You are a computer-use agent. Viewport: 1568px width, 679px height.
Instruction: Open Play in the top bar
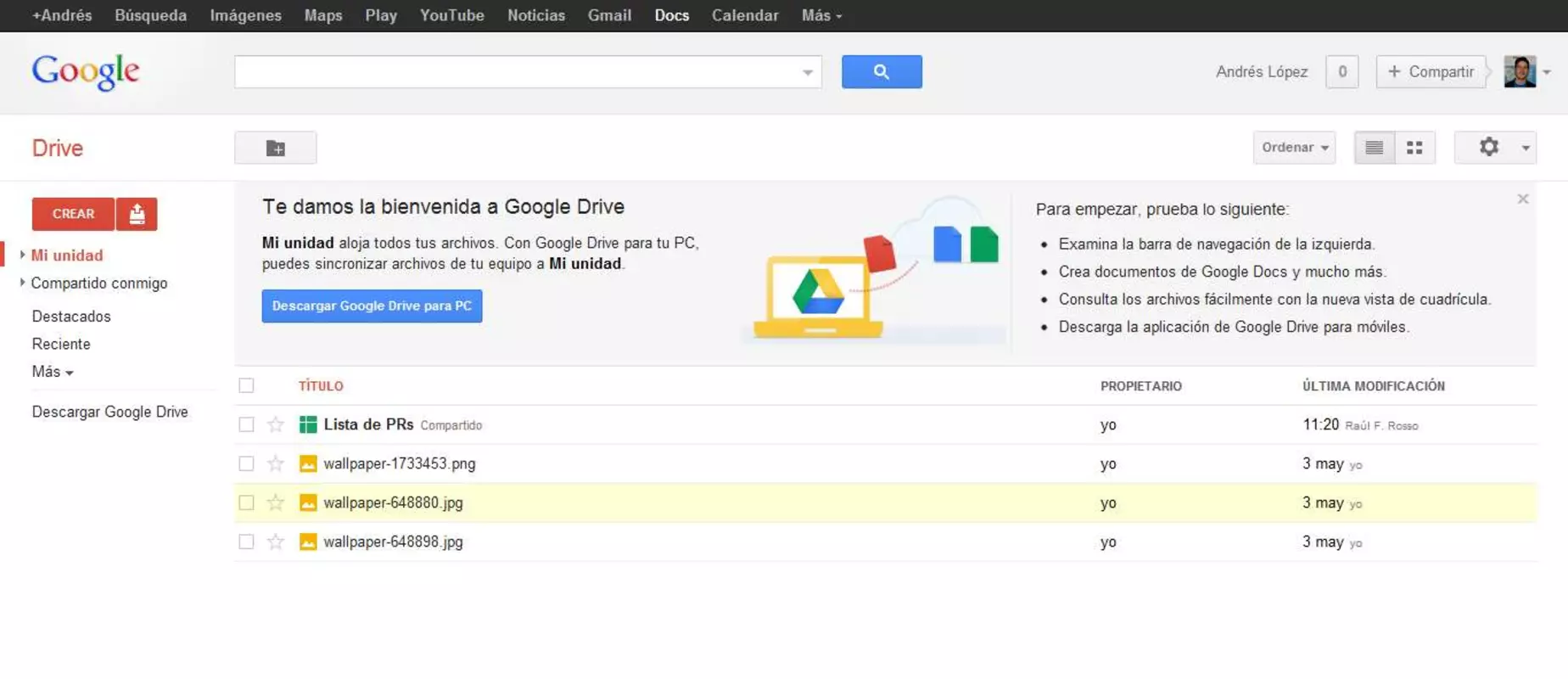click(x=381, y=15)
